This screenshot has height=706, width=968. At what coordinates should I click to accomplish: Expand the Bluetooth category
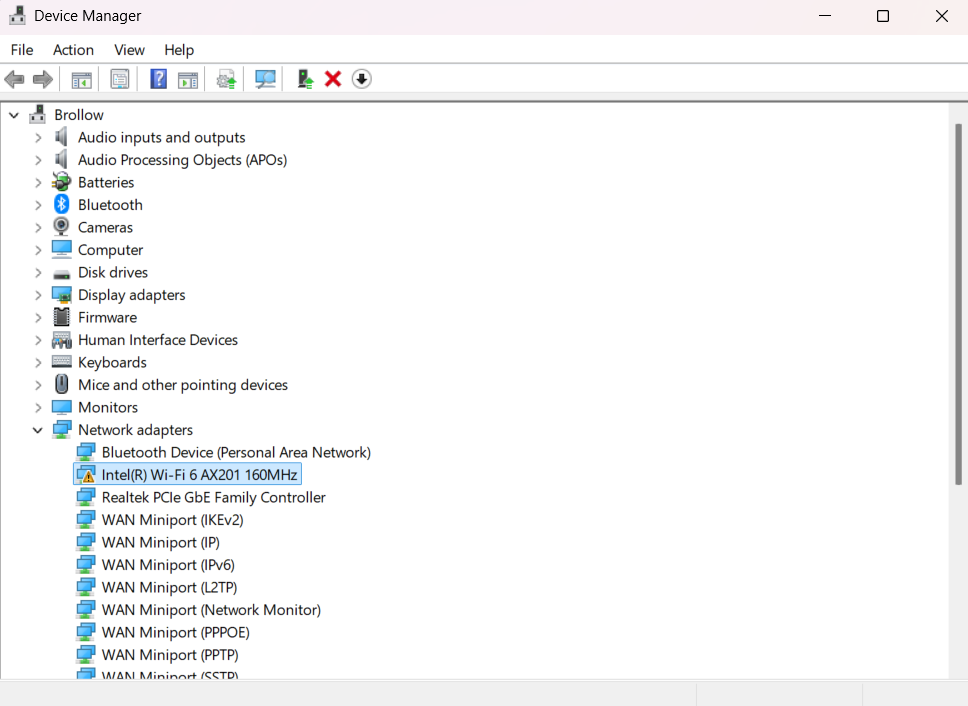tap(37, 204)
